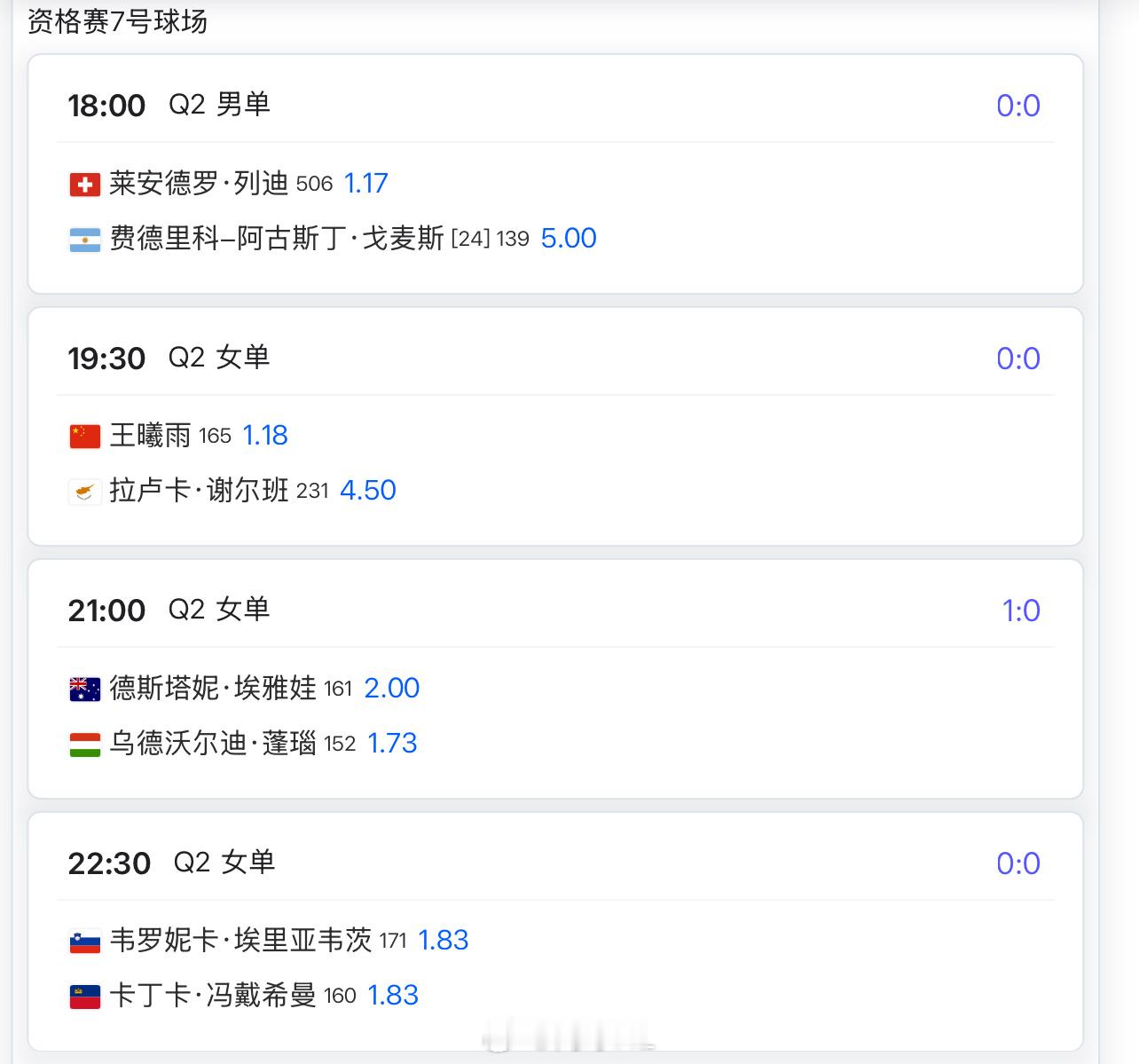Click the Australian flag beside 德斯塔妮·埃雅娃

click(x=84, y=690)
